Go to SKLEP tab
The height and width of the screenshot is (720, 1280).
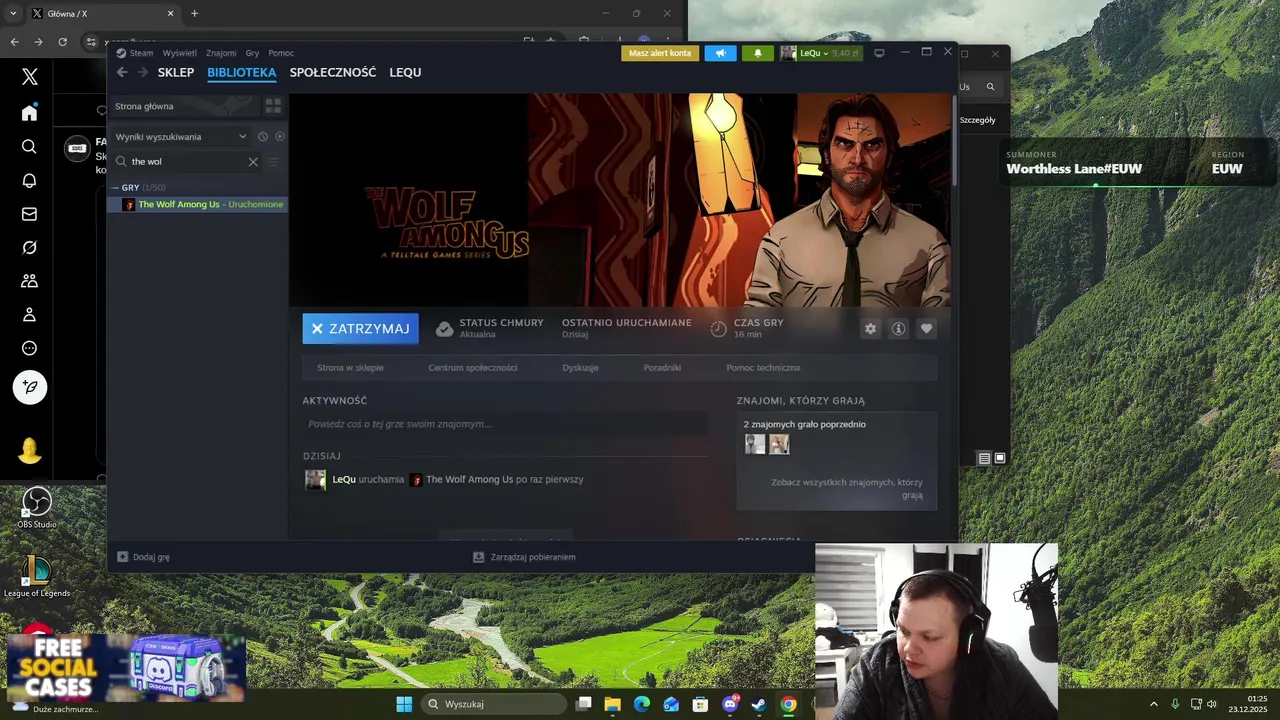tap(176, 72)
